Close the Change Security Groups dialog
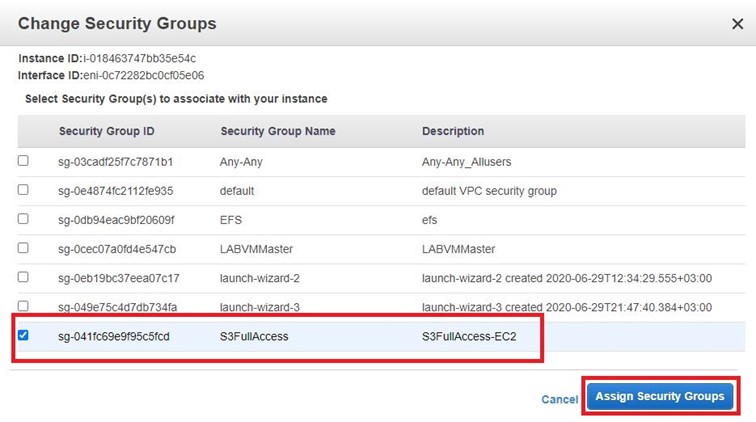The width and height of the screenshot is (756, 422). (737, 24)
